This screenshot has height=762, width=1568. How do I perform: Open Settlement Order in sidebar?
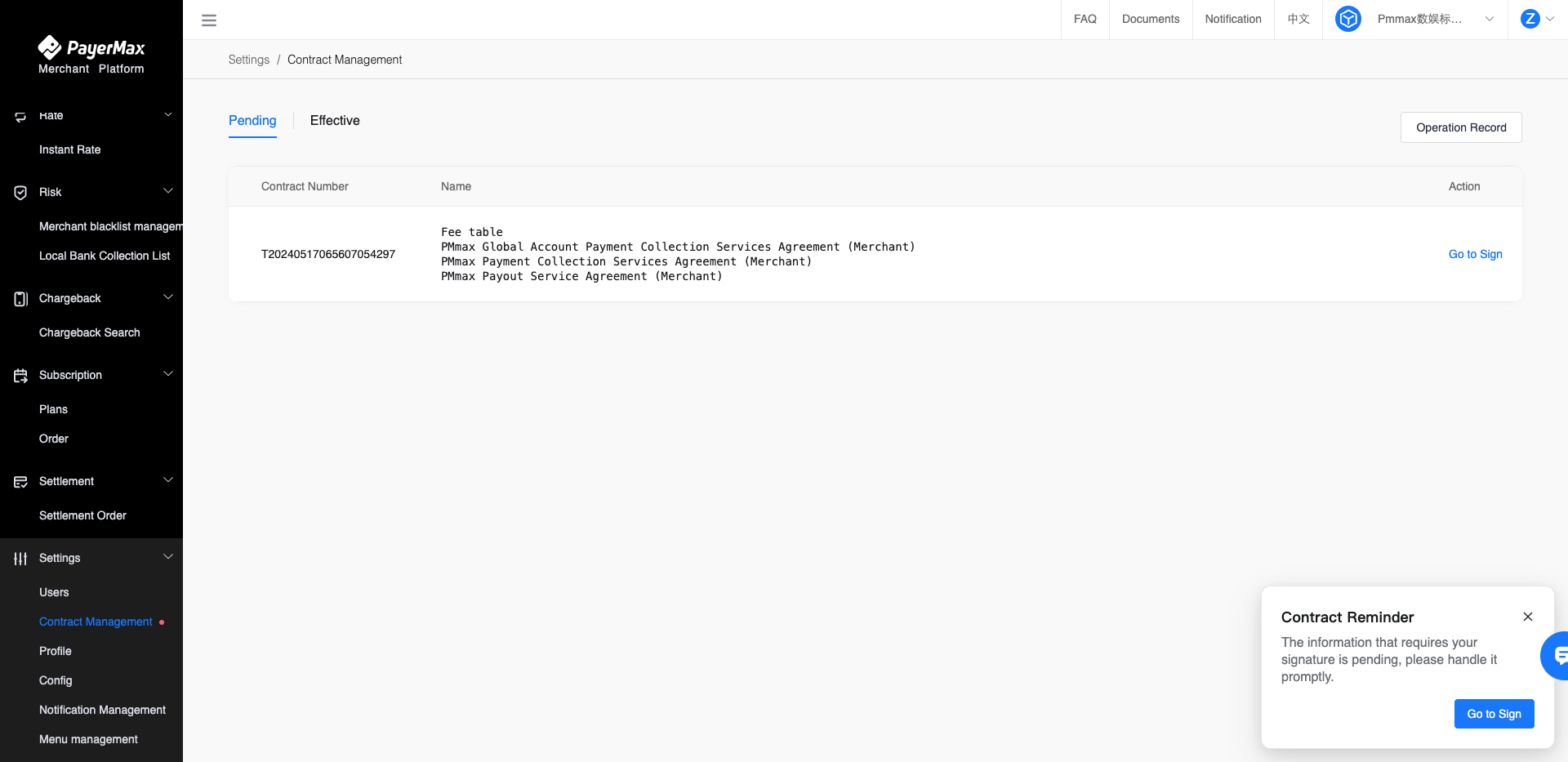[82, 516]
